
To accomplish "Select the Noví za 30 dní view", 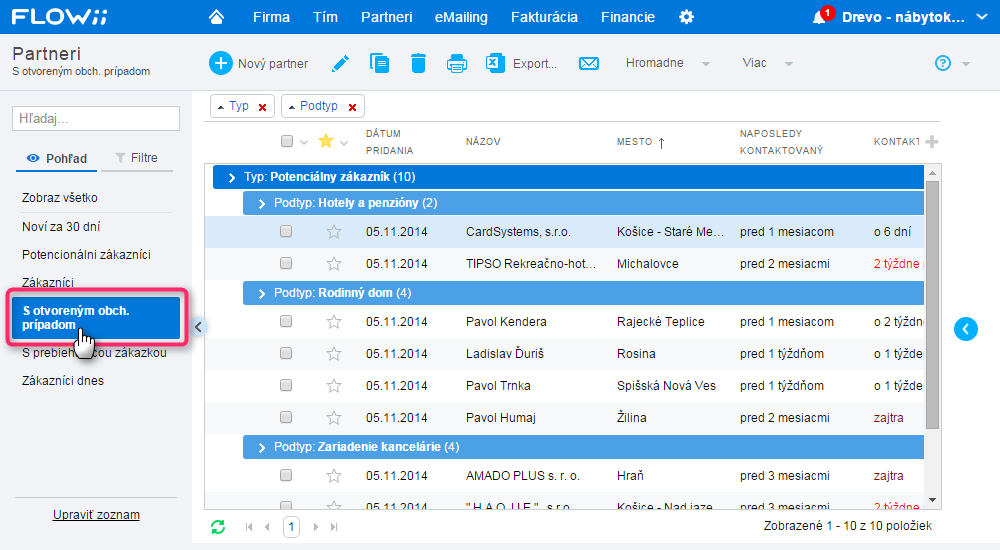I will [x=61, y=227].
